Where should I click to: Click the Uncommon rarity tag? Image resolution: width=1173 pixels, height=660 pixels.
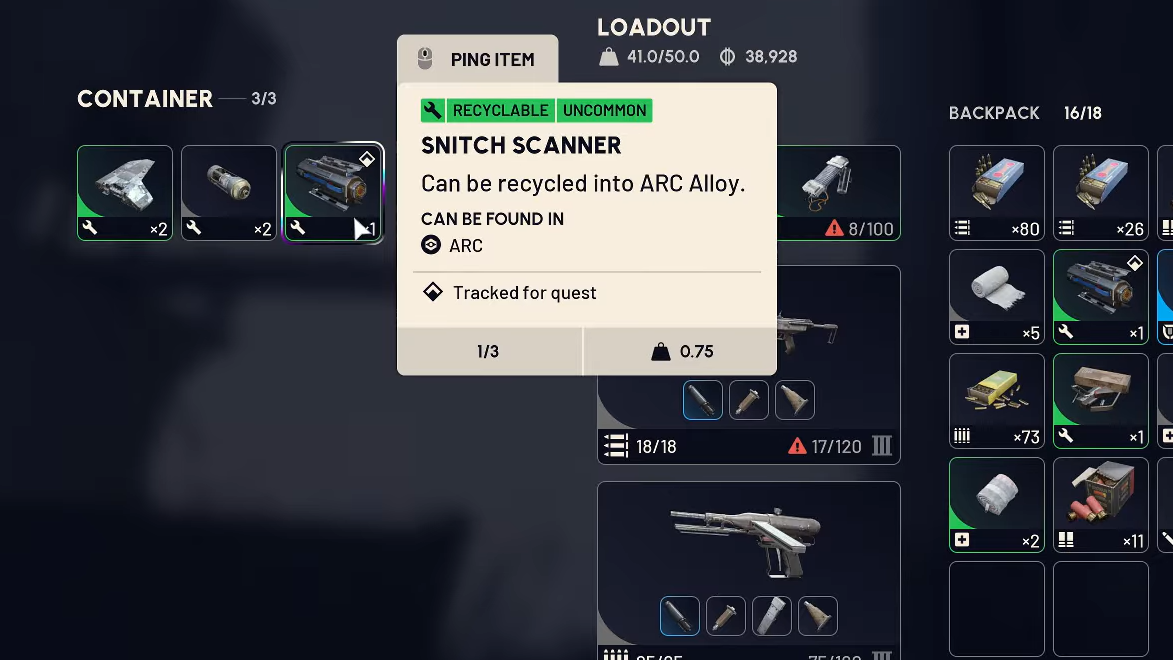[x=604, y=110]
